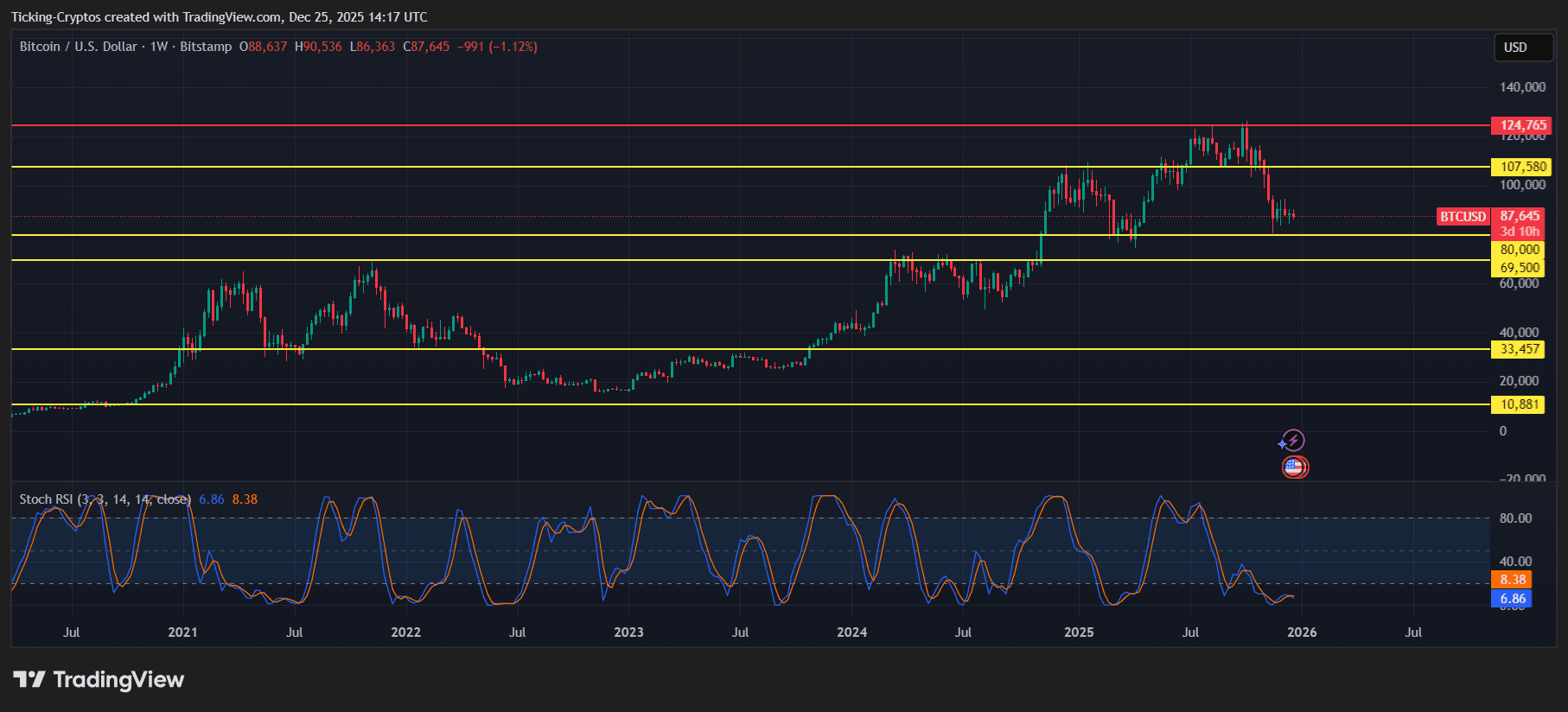Click the orange 8.38 value in Stoch RSI legend
1568x712 pixels.
(x=245, y=499)
